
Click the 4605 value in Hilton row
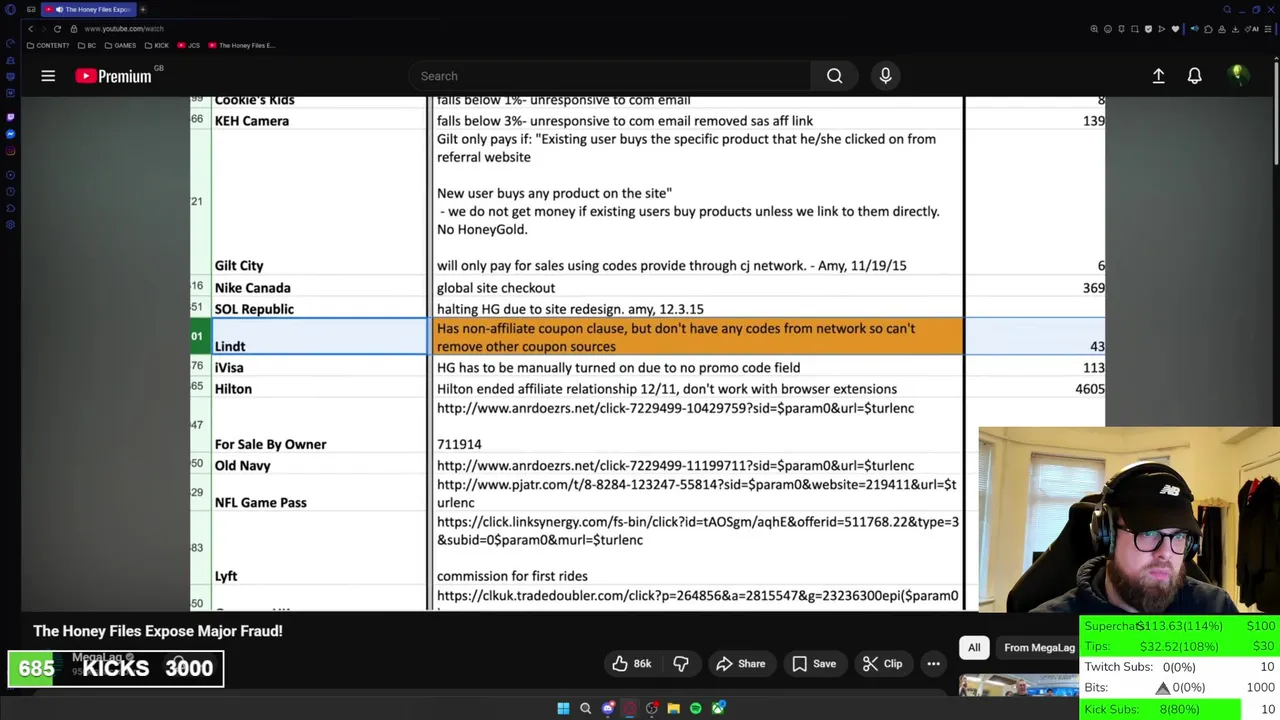click(1090, 389)
